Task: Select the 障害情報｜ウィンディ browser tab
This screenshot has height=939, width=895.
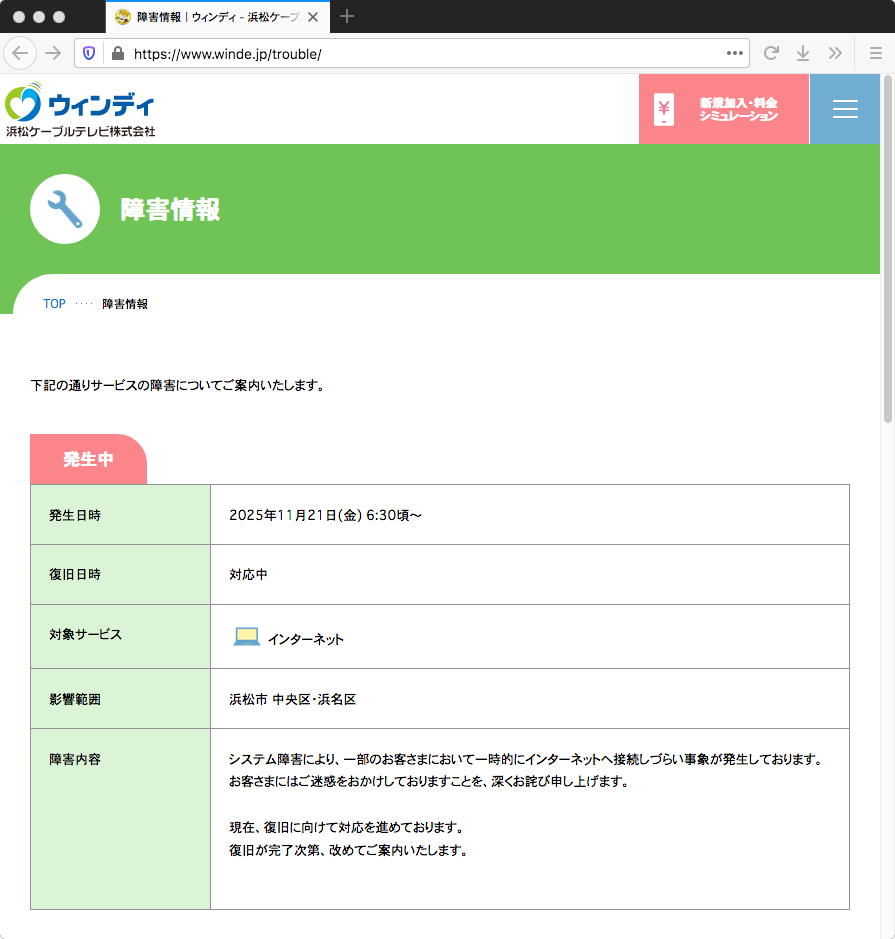Action: (x=218, y=17)
